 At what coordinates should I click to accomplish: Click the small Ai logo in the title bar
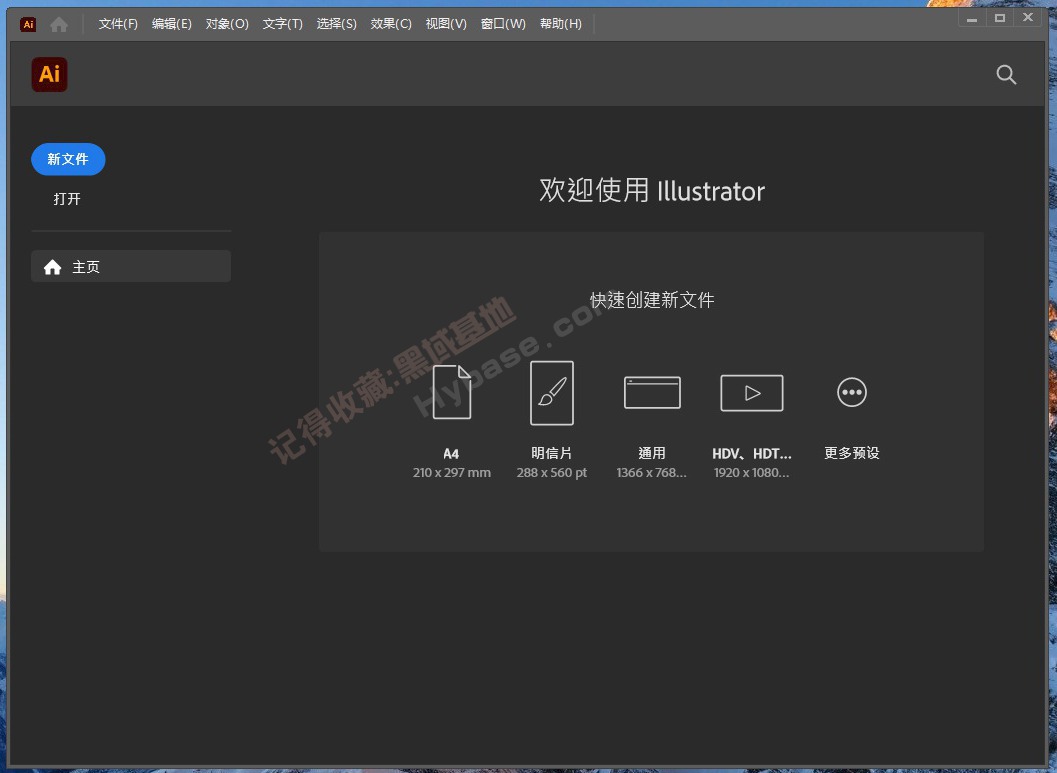click(28, 24)
